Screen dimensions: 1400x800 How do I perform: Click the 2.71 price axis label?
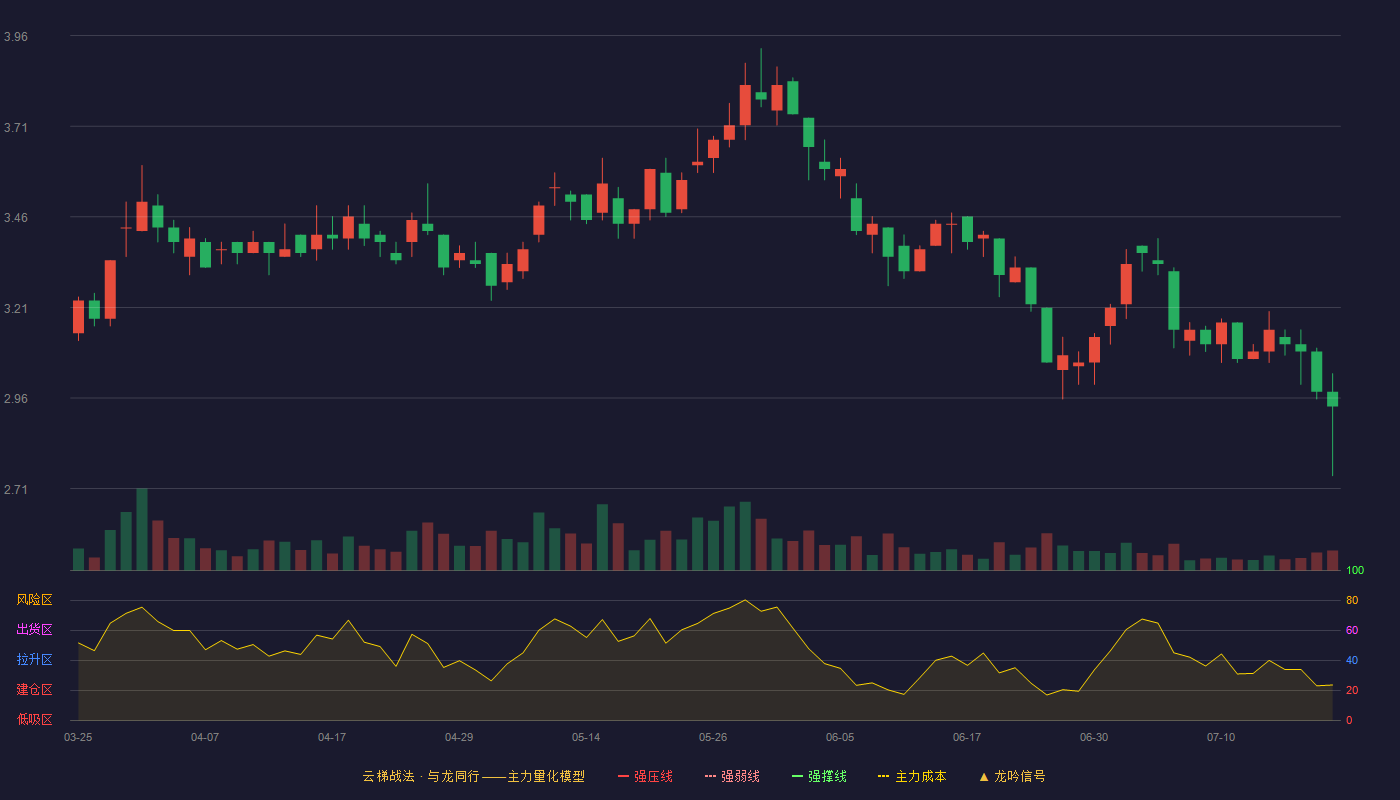click(x=16, y=490)
